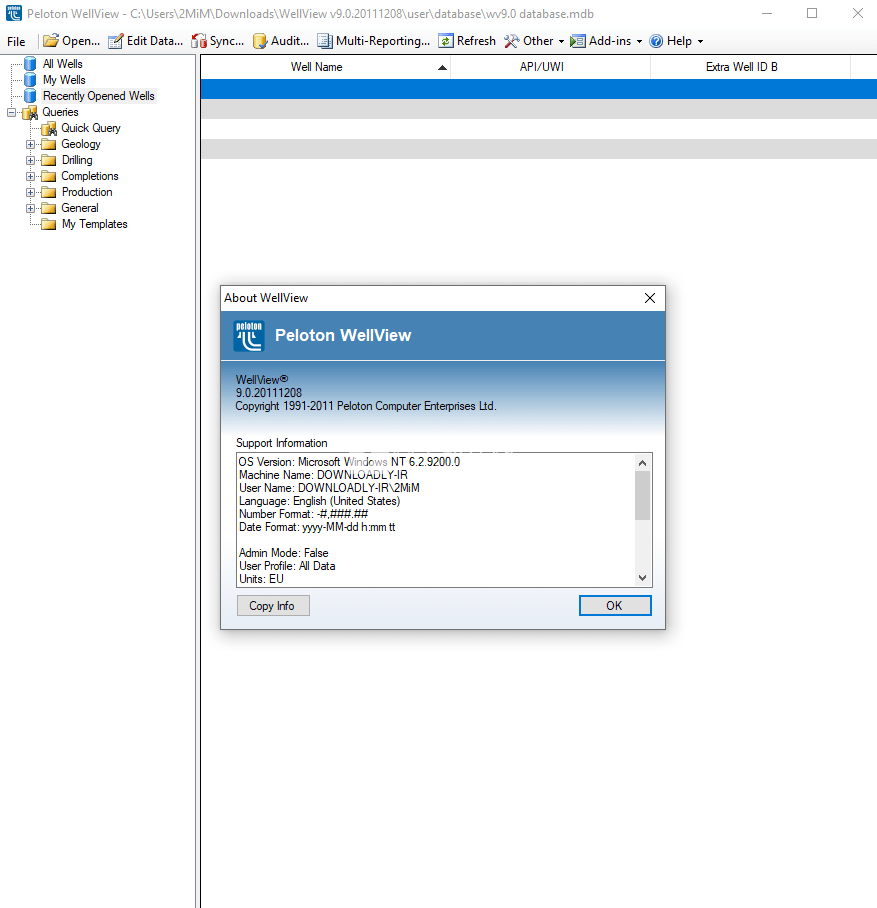Click the Audit icon in toolbar

click(260, 41)
